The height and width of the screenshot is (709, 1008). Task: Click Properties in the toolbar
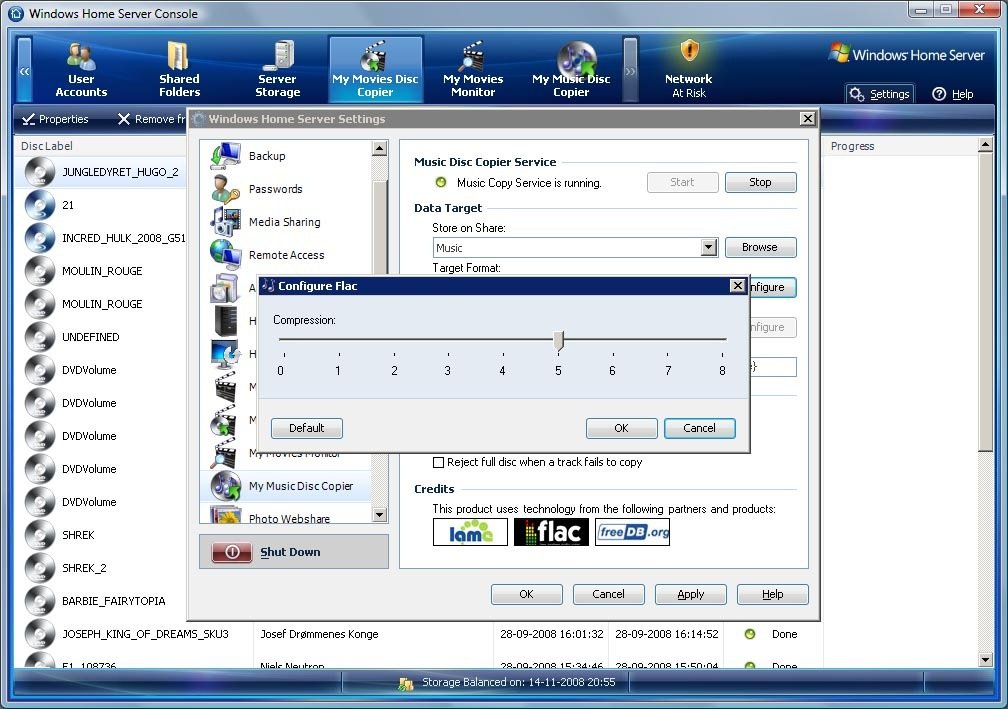point(55,119)
